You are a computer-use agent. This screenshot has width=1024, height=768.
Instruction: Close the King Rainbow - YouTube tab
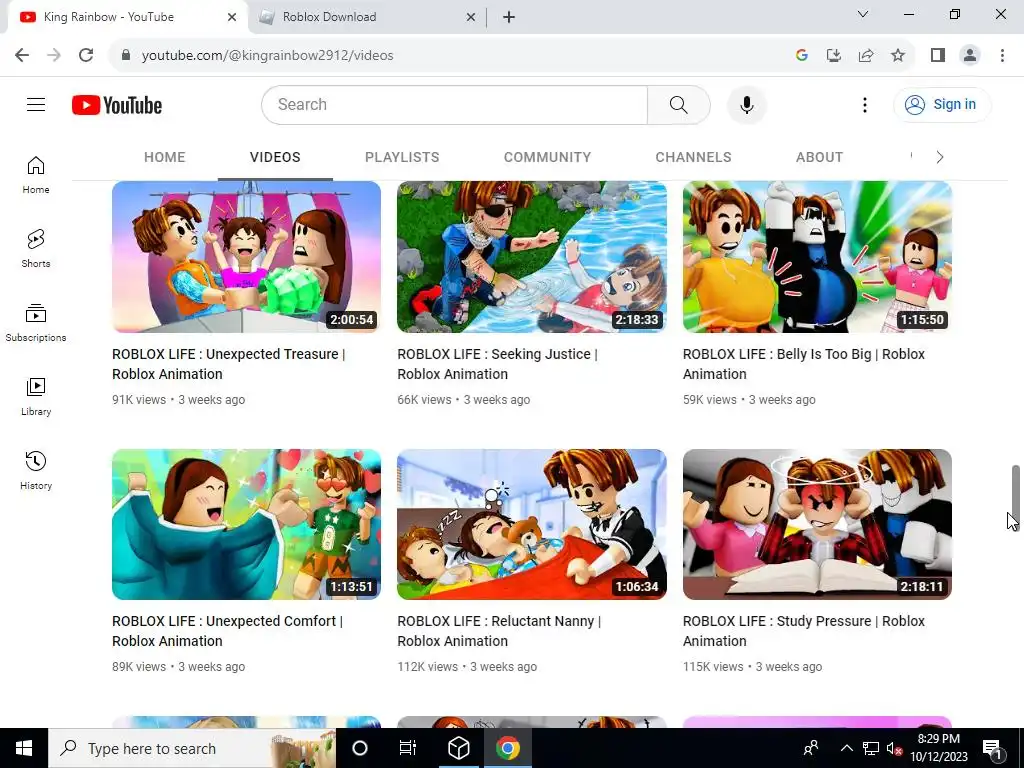pos(232,17)
